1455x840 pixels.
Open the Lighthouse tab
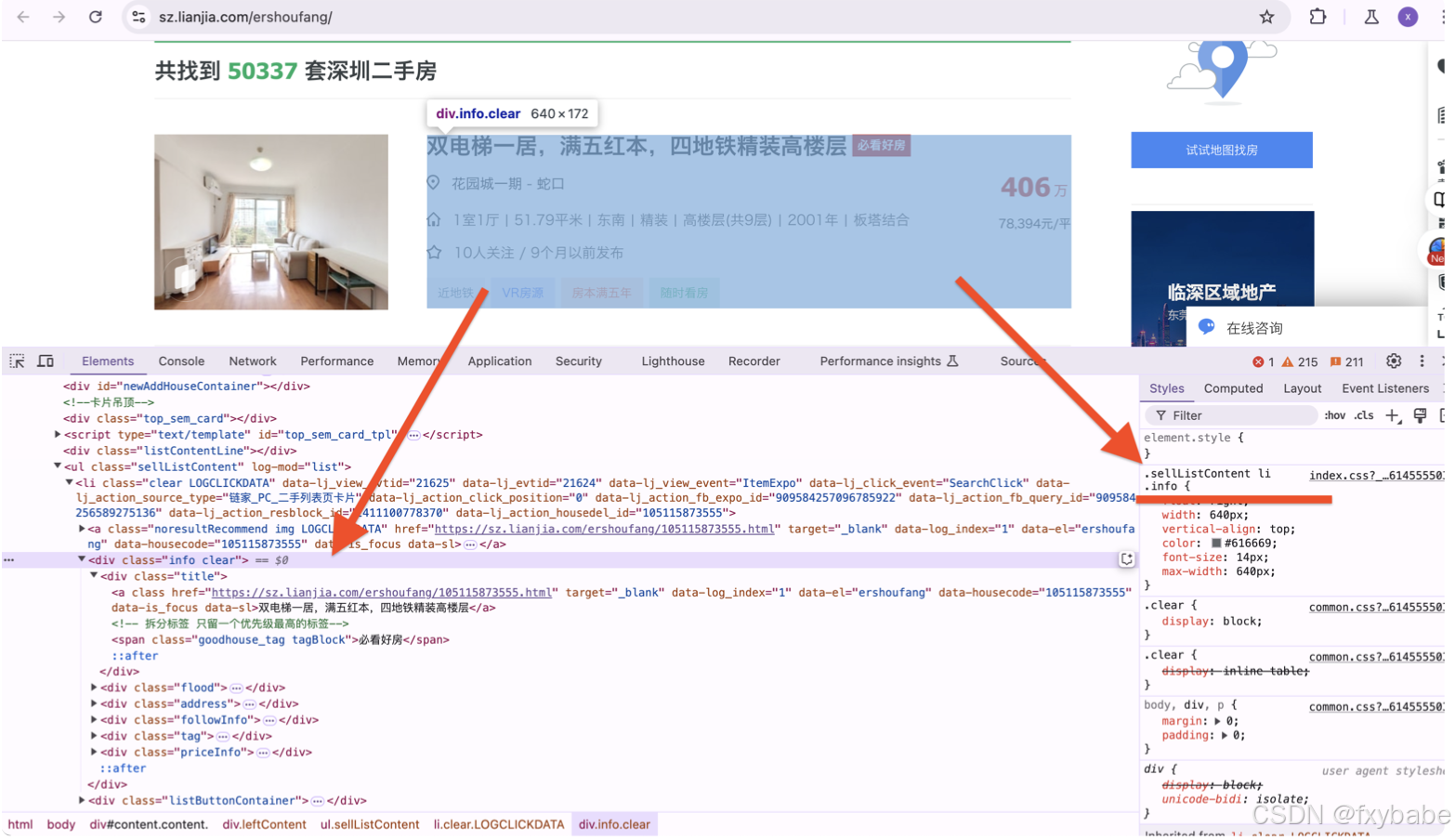[x=673, y=361]
